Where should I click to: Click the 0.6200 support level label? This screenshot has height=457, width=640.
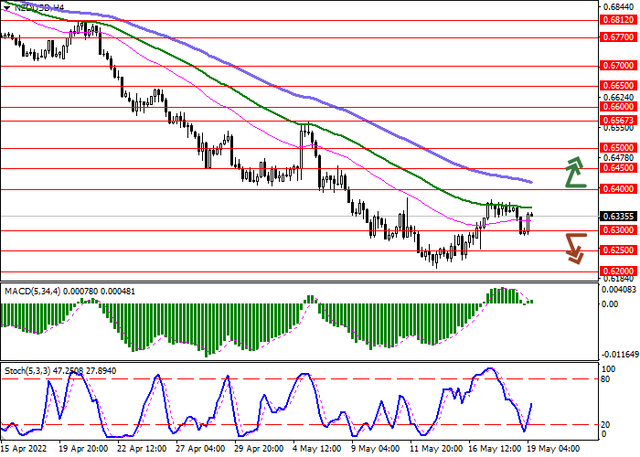tap(619, 271)
